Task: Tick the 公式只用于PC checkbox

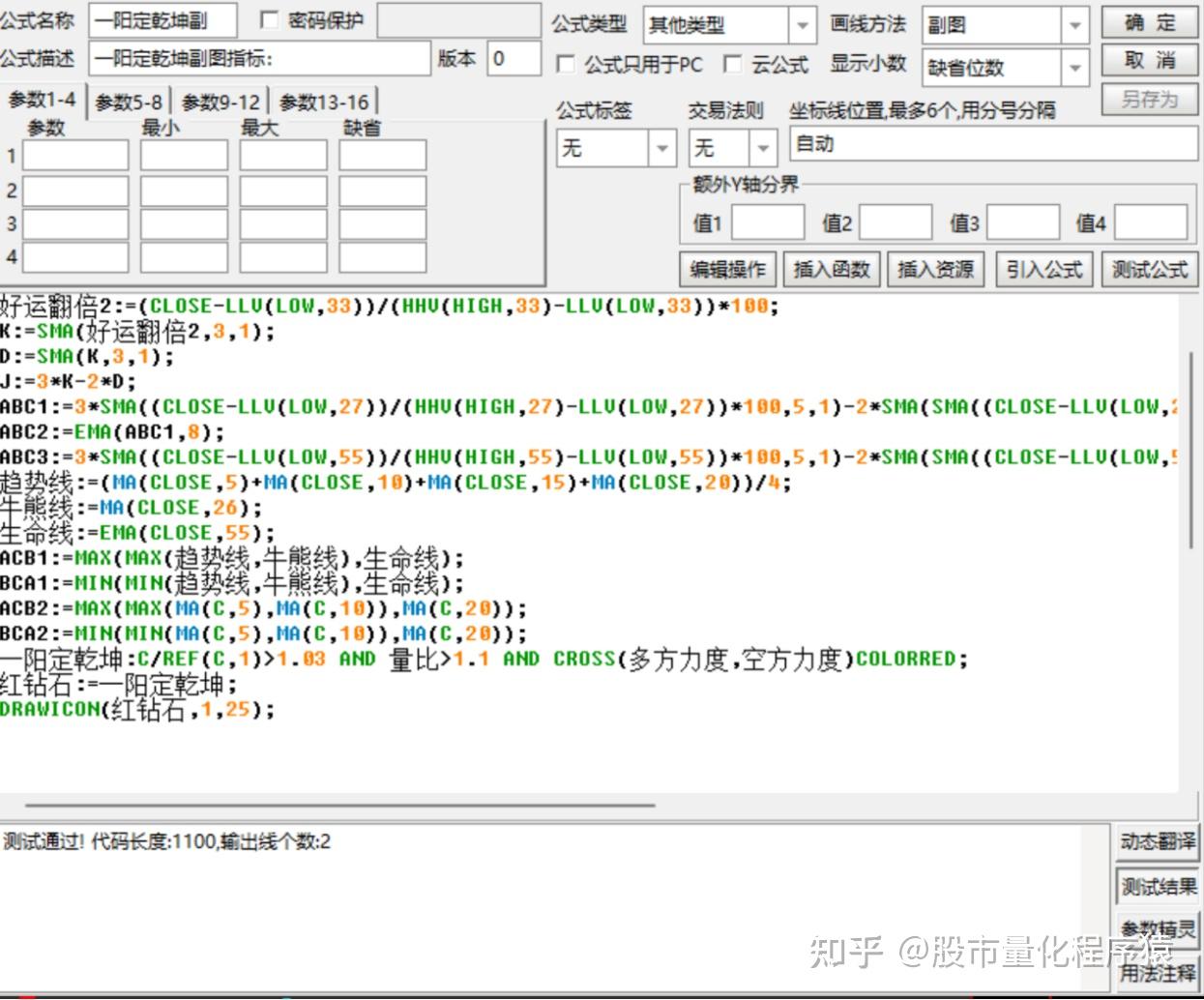Action: pyautogui.click(x=566, y=65)
